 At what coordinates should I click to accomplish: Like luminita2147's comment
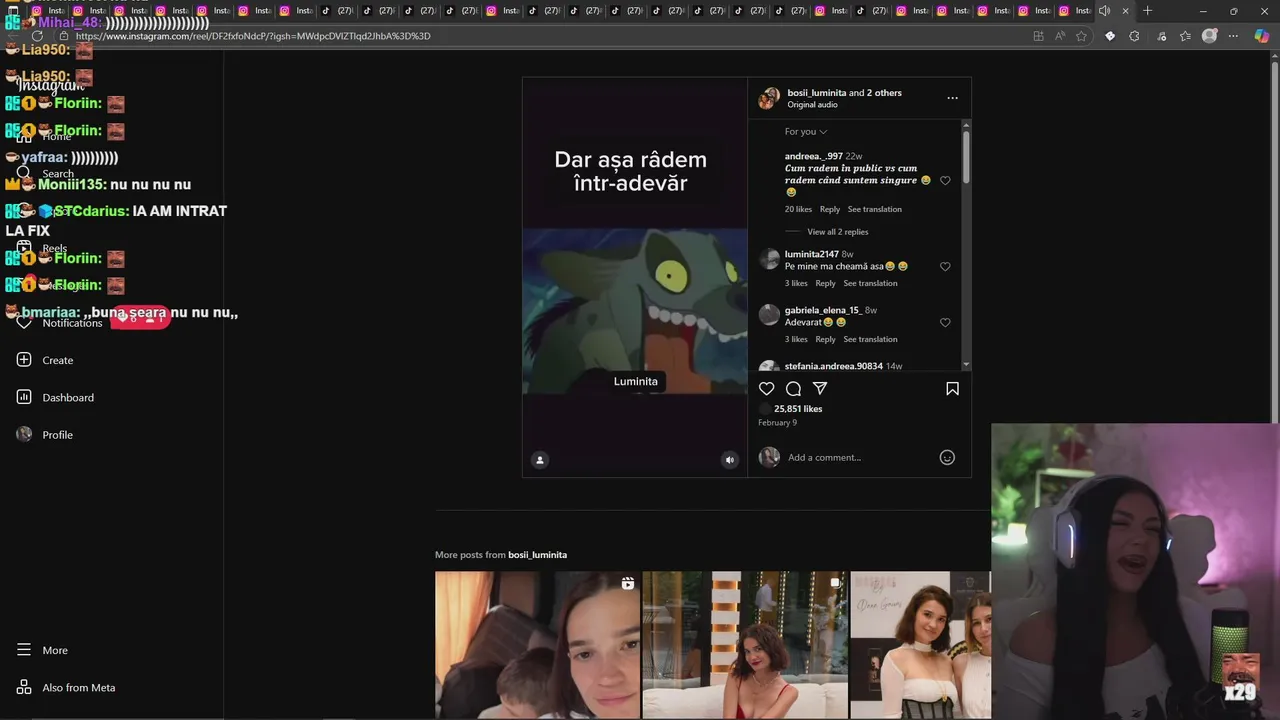coord(945,267)
